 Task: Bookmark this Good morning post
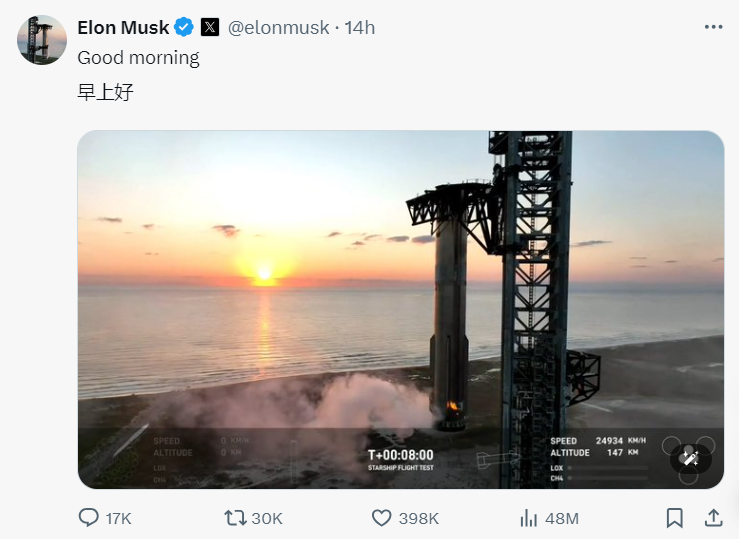pyautogui.click(x=675, y=518)
